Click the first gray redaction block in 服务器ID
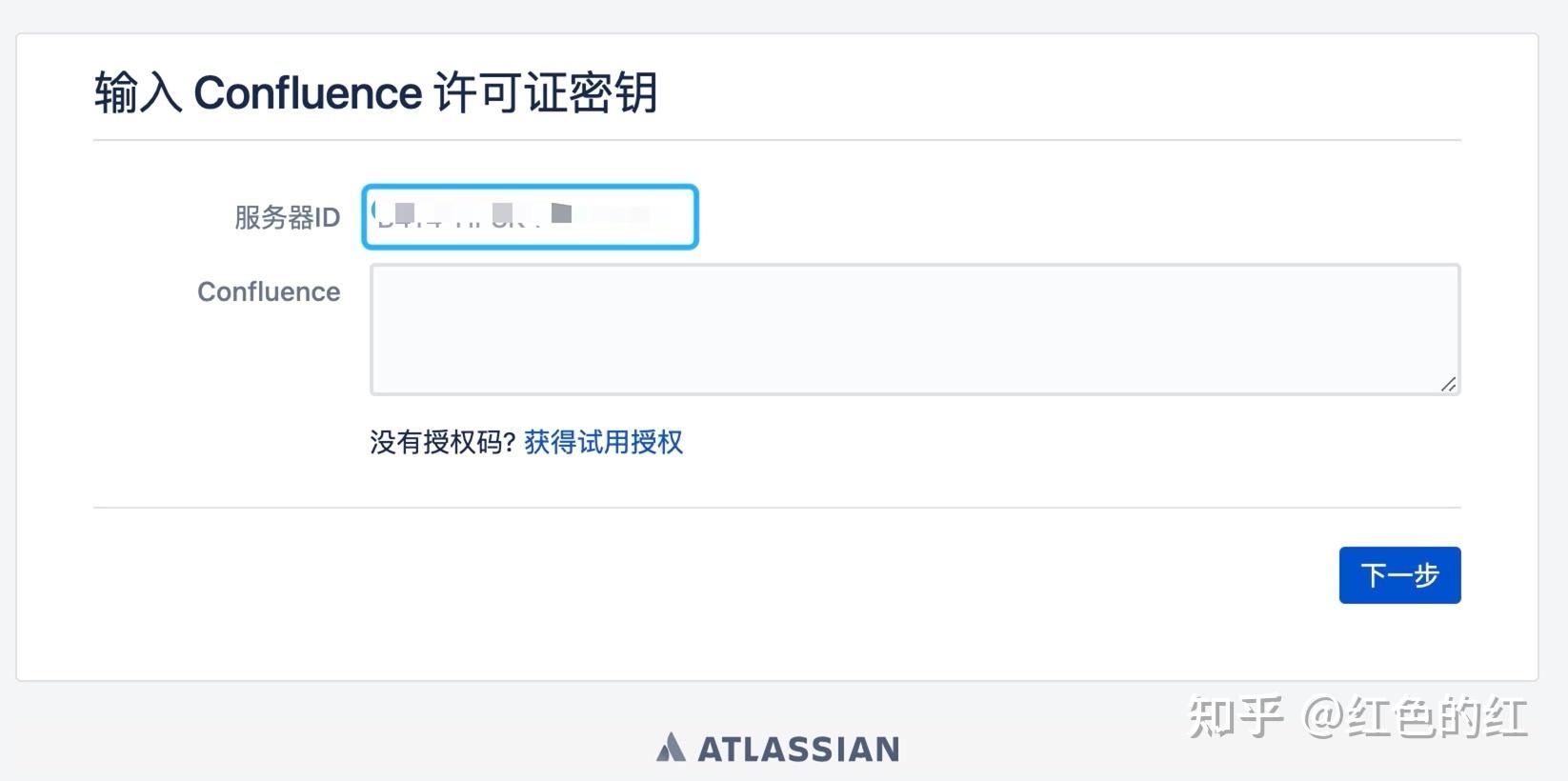Viewport: 1568px width, 781px height. coord(404,210)
